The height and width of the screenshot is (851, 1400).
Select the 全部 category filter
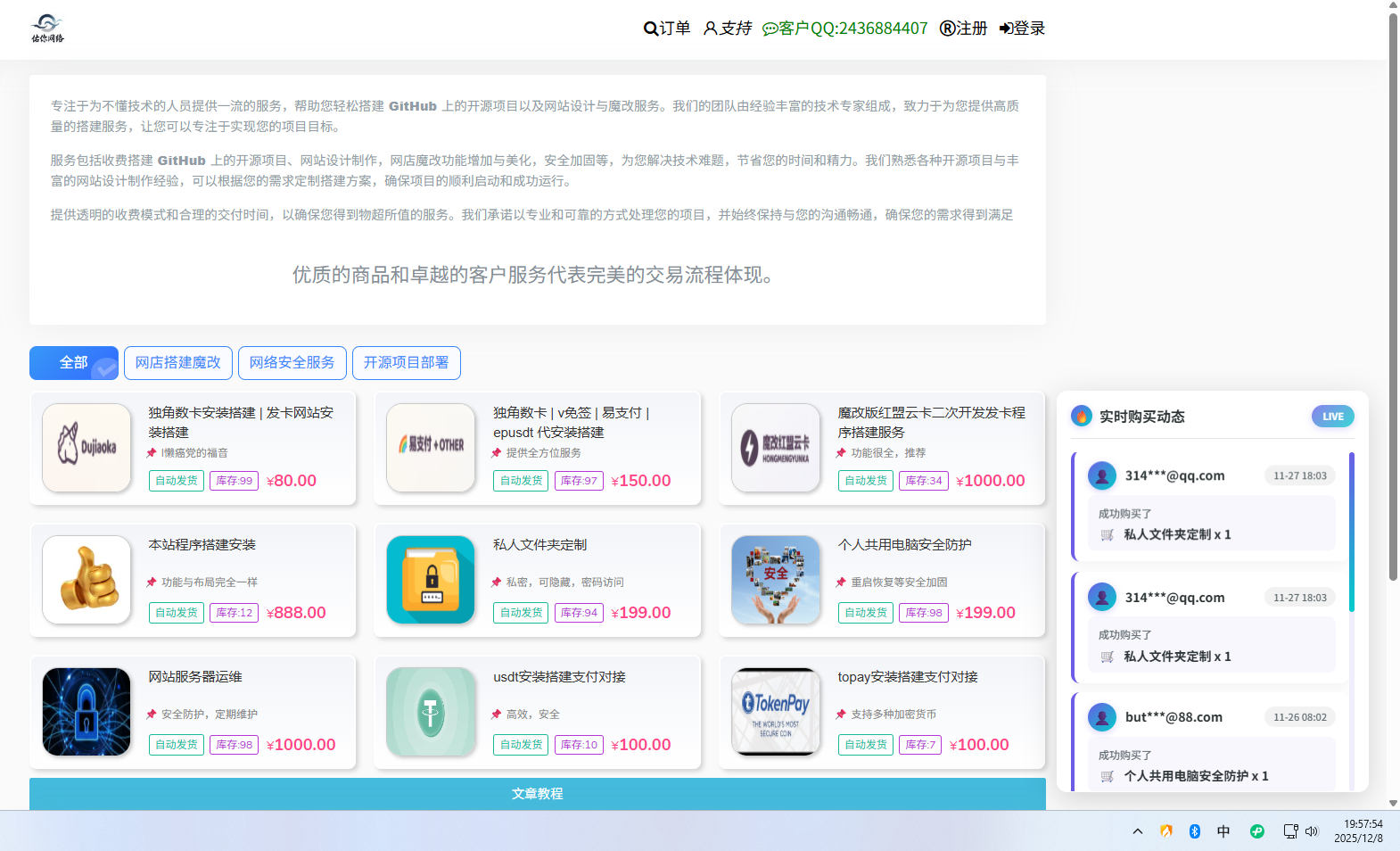point(73,363)
